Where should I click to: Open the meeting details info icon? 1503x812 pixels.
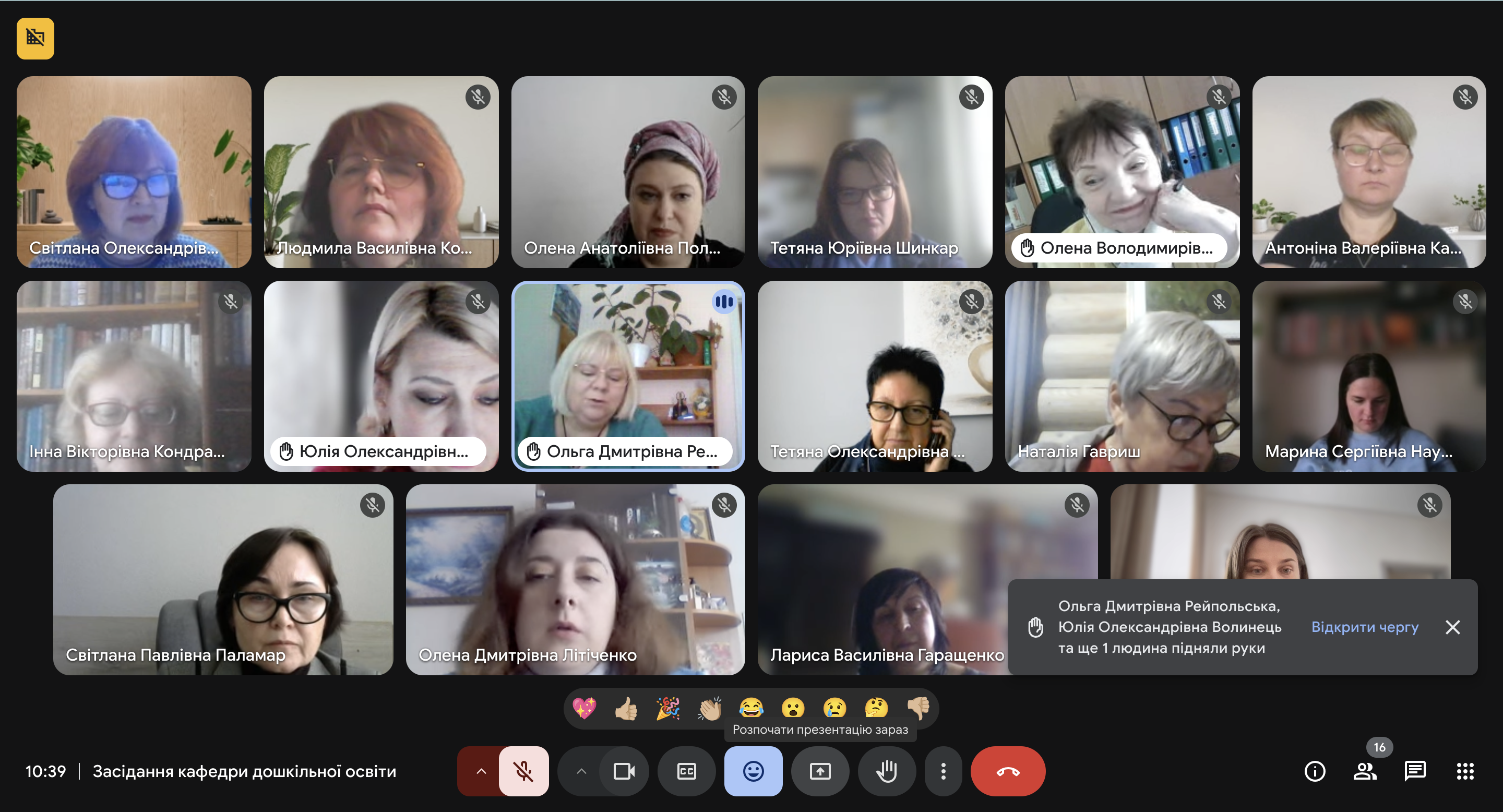tap(1315, 771)
